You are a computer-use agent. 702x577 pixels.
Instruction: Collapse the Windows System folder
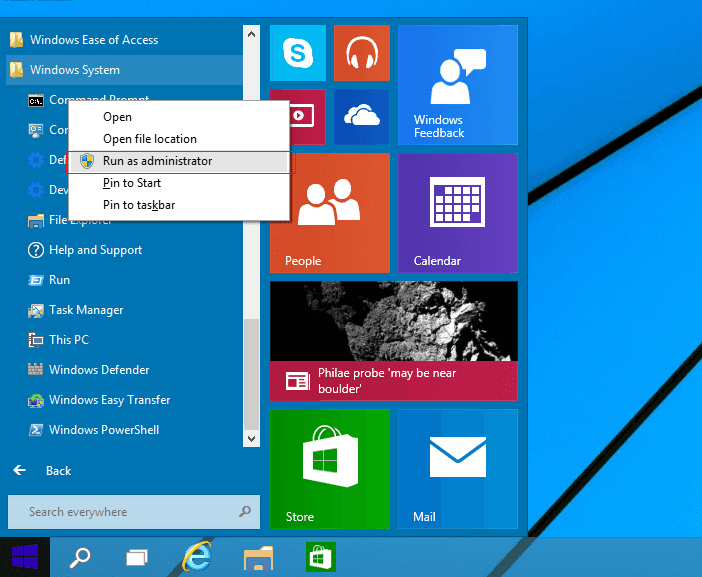click(74, 70)
